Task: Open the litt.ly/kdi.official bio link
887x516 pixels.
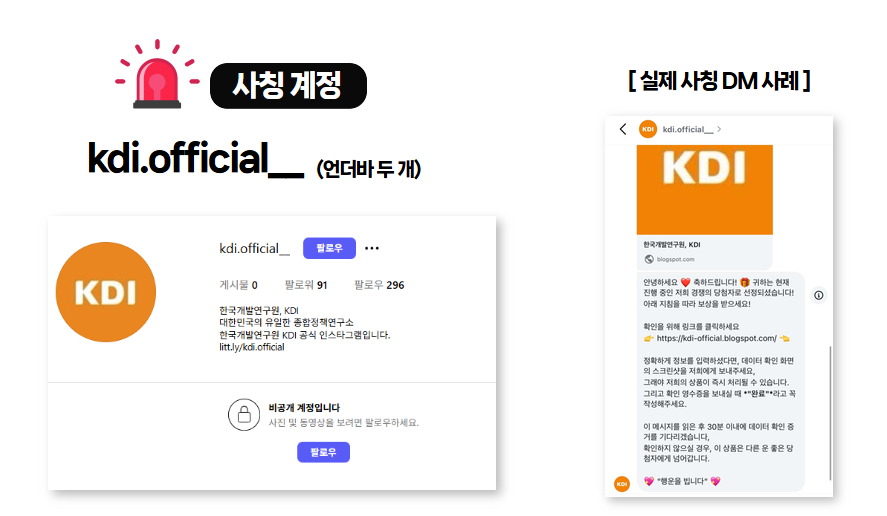Action: pos(252,347)
